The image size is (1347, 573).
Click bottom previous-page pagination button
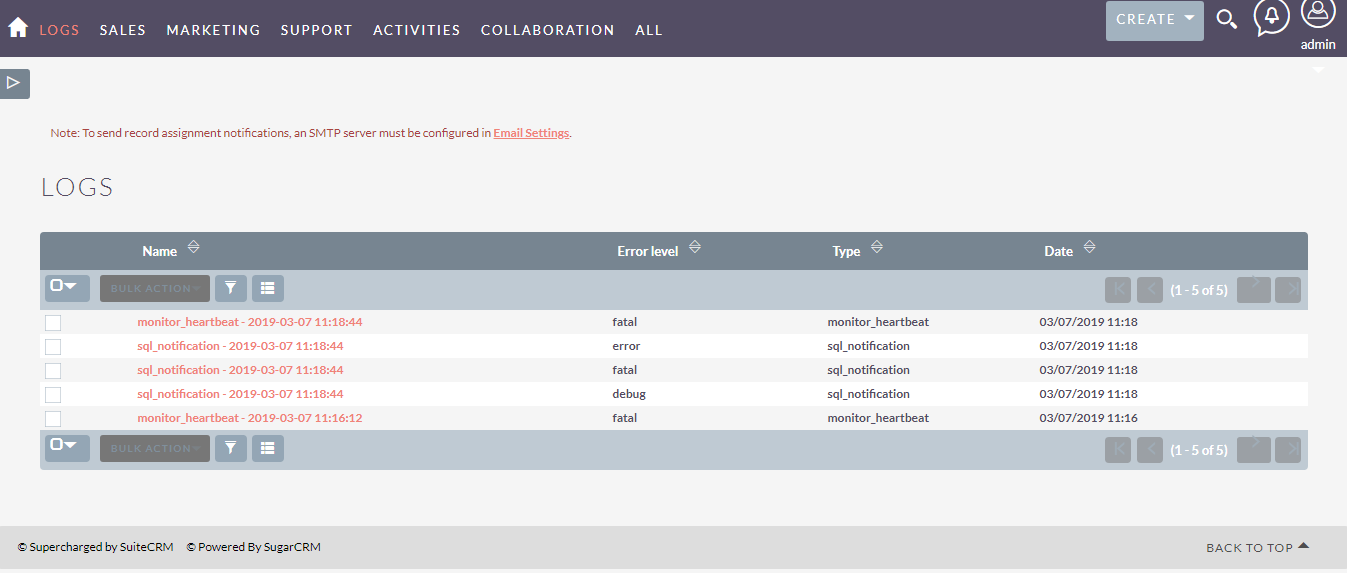tap(1150, 449)
